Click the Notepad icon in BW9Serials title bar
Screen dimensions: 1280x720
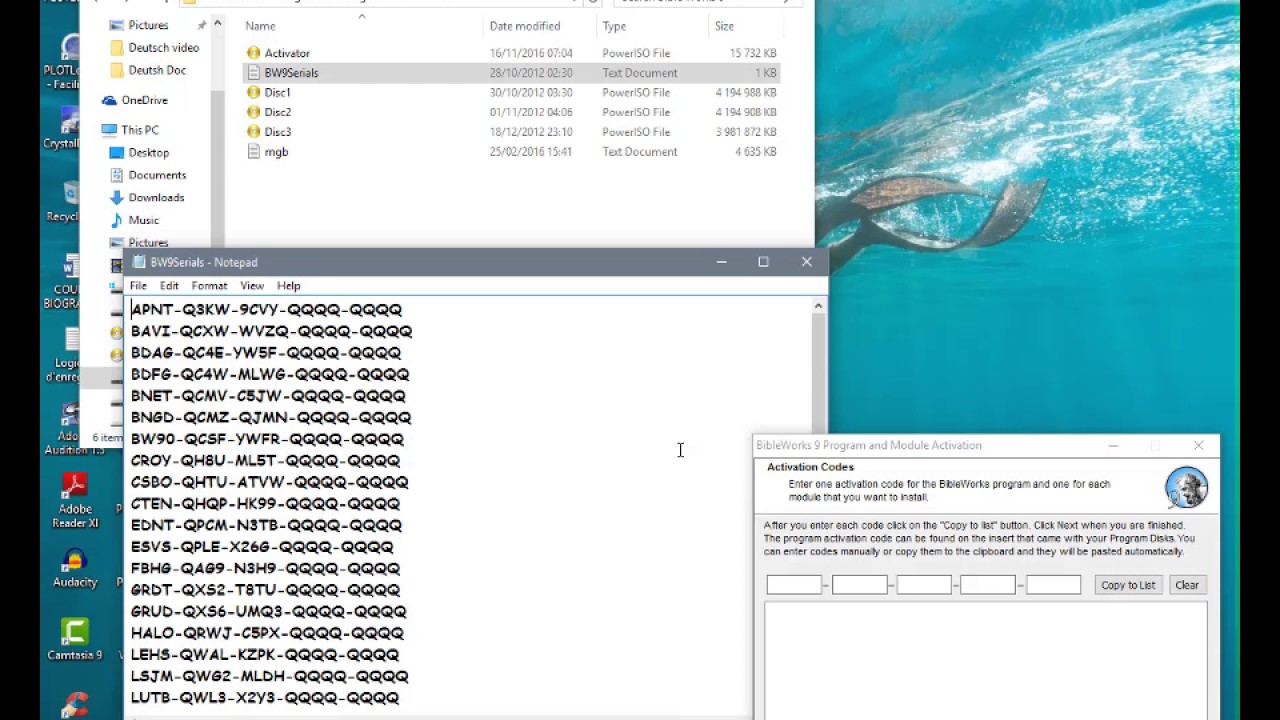pos(139,262)
